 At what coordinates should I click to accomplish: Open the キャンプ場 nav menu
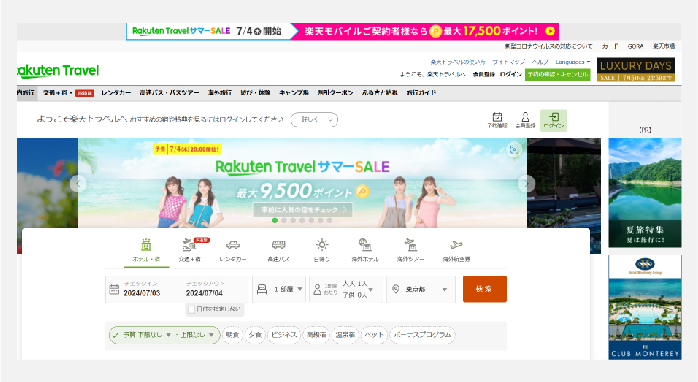(294, 93)
